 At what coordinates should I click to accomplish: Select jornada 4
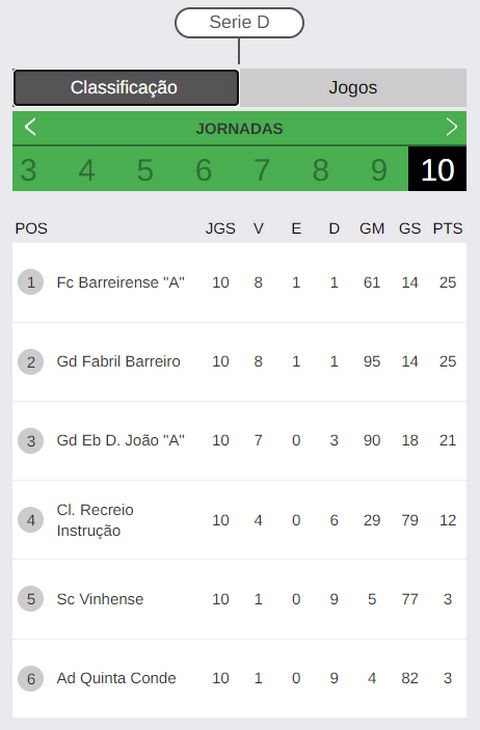87,169
